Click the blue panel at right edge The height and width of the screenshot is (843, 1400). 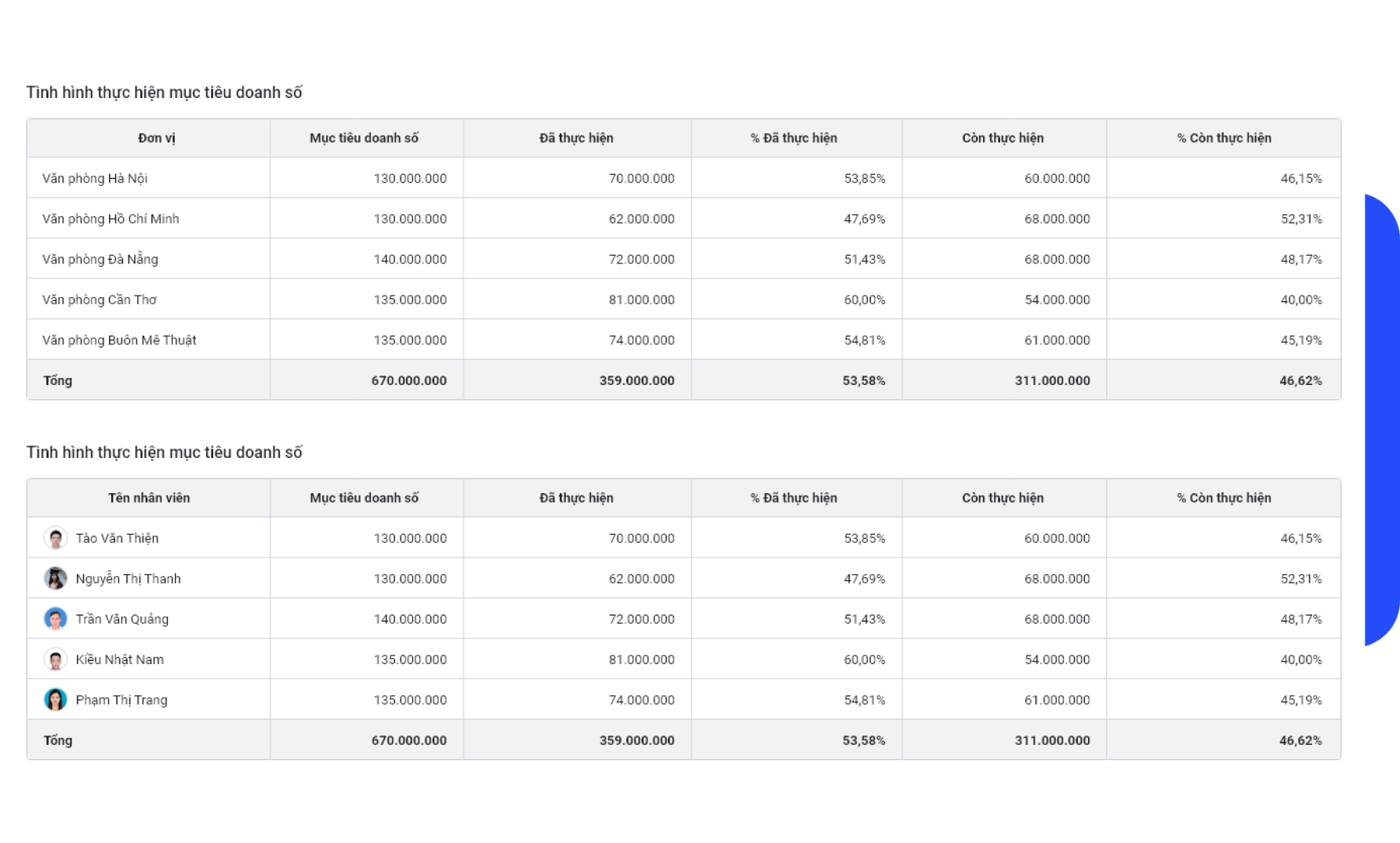tap(1382, 420)
